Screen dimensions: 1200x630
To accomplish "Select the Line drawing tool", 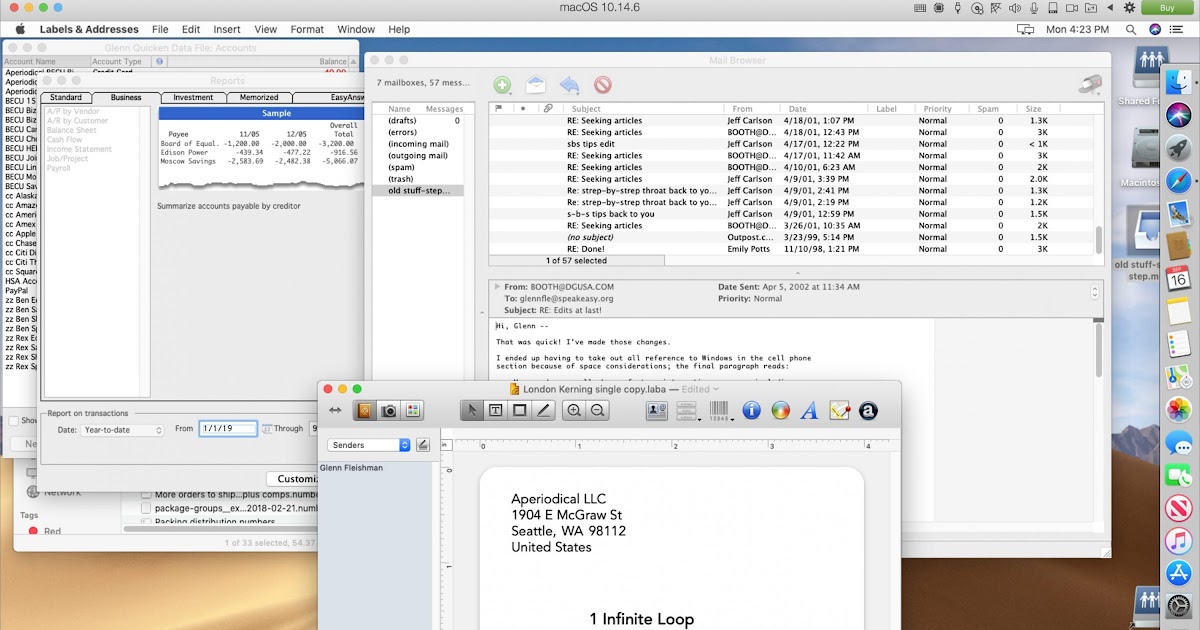I will (543, 410).
